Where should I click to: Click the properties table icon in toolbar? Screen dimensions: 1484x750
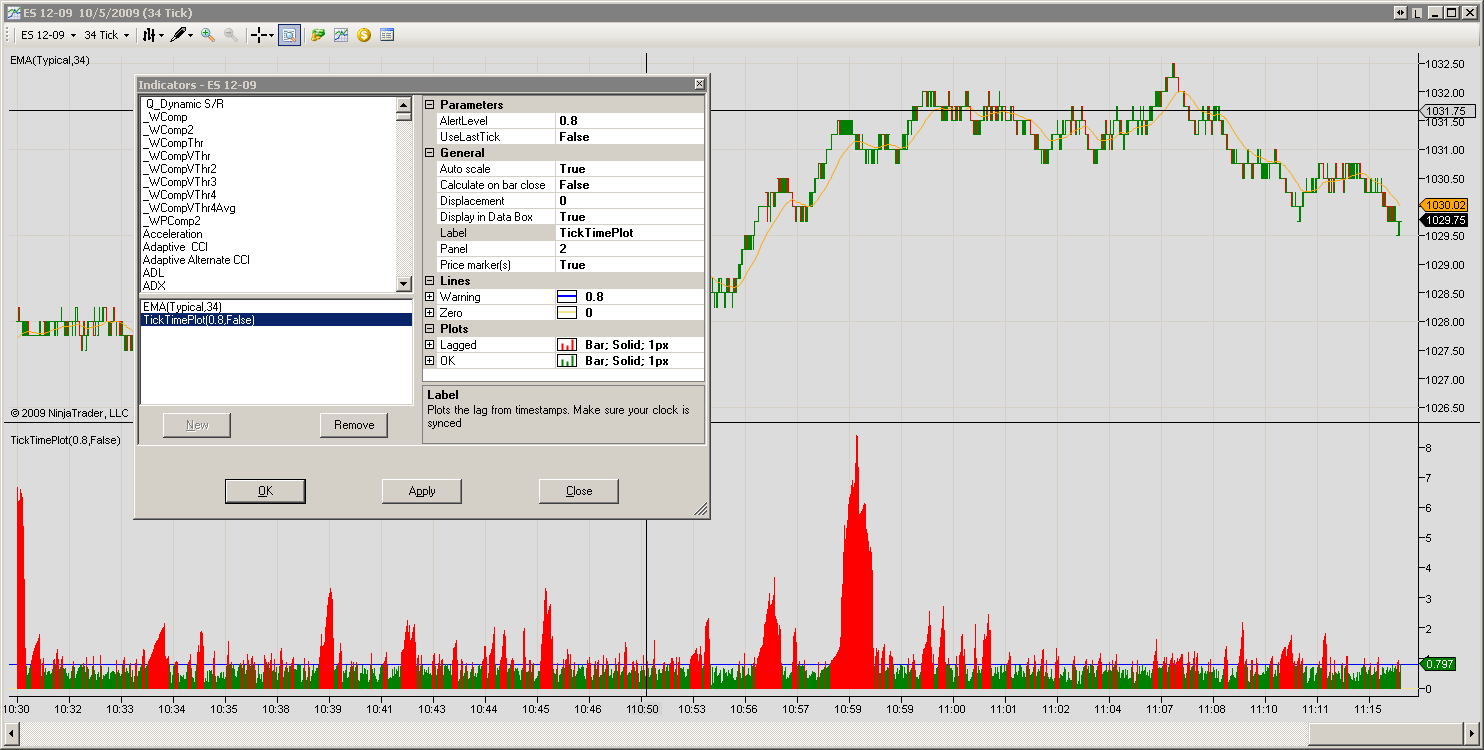click(387, 35)
